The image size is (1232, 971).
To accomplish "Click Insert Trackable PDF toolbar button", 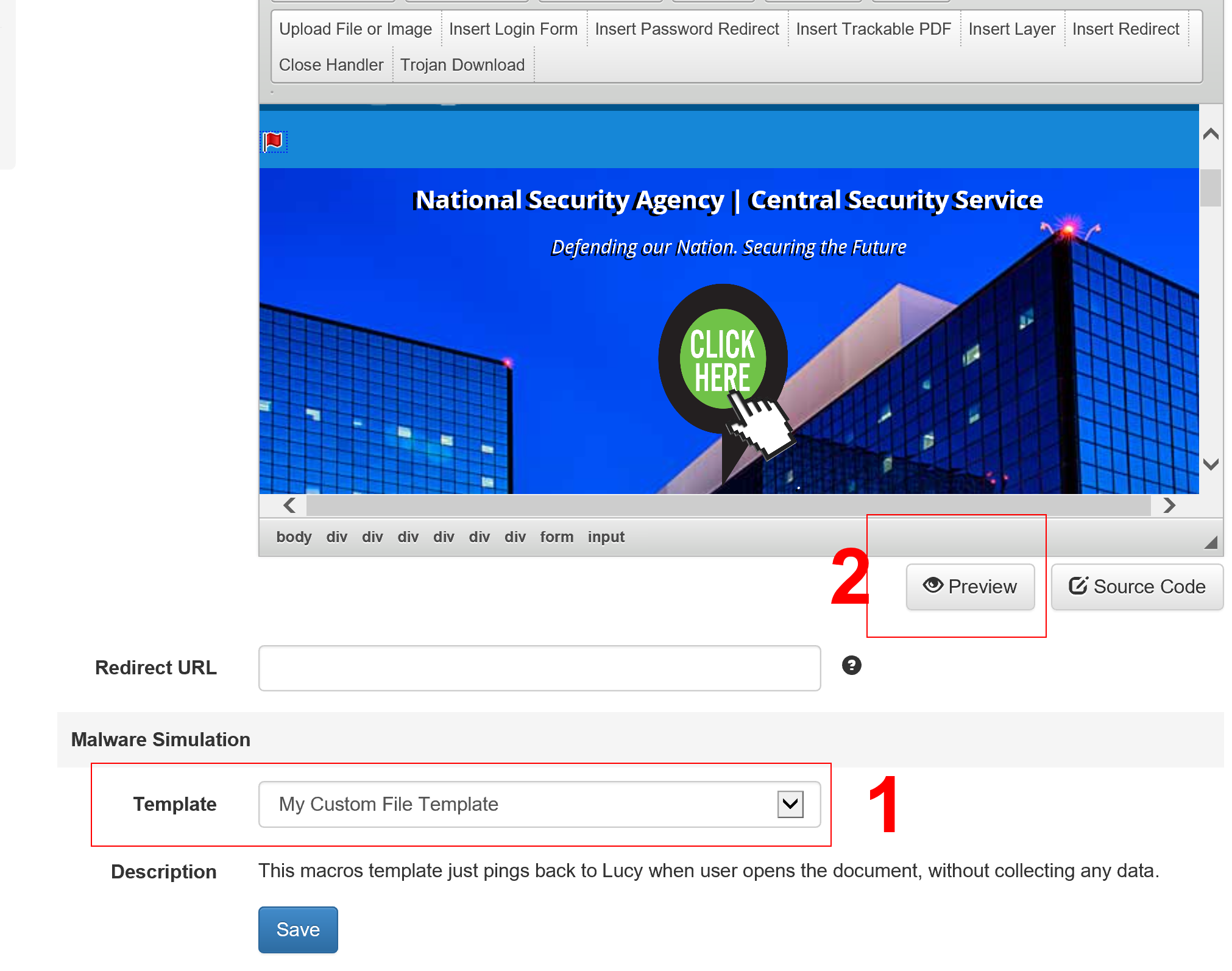I will tap(873, 29).
